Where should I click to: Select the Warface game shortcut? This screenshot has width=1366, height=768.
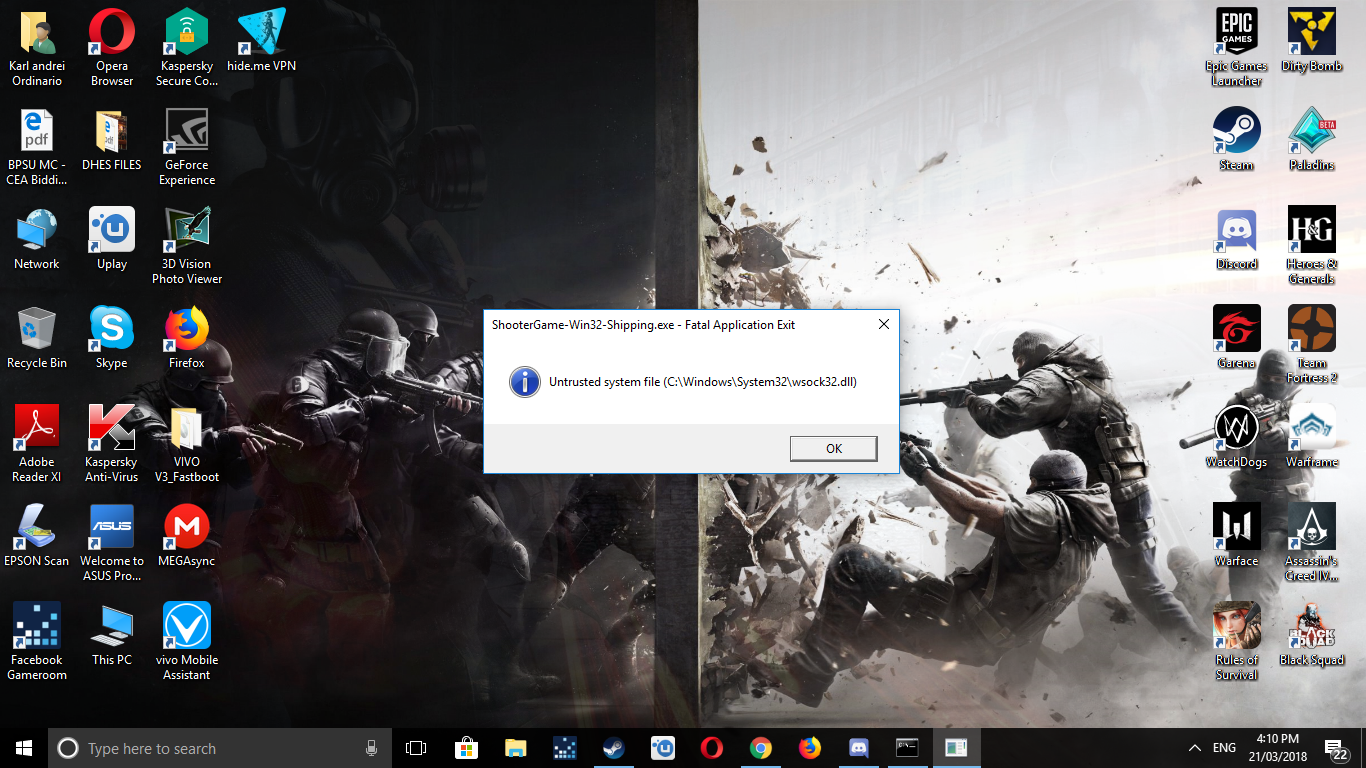pyautogui.click(x=1237, y=536)
